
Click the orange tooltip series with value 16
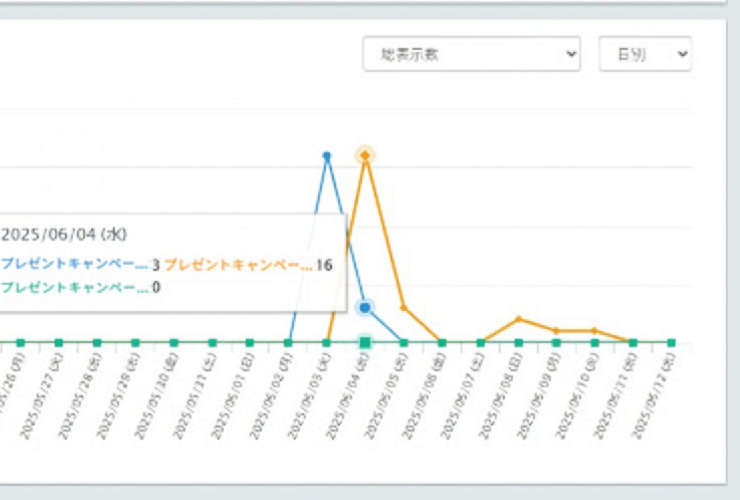click(x=248, y=265)
